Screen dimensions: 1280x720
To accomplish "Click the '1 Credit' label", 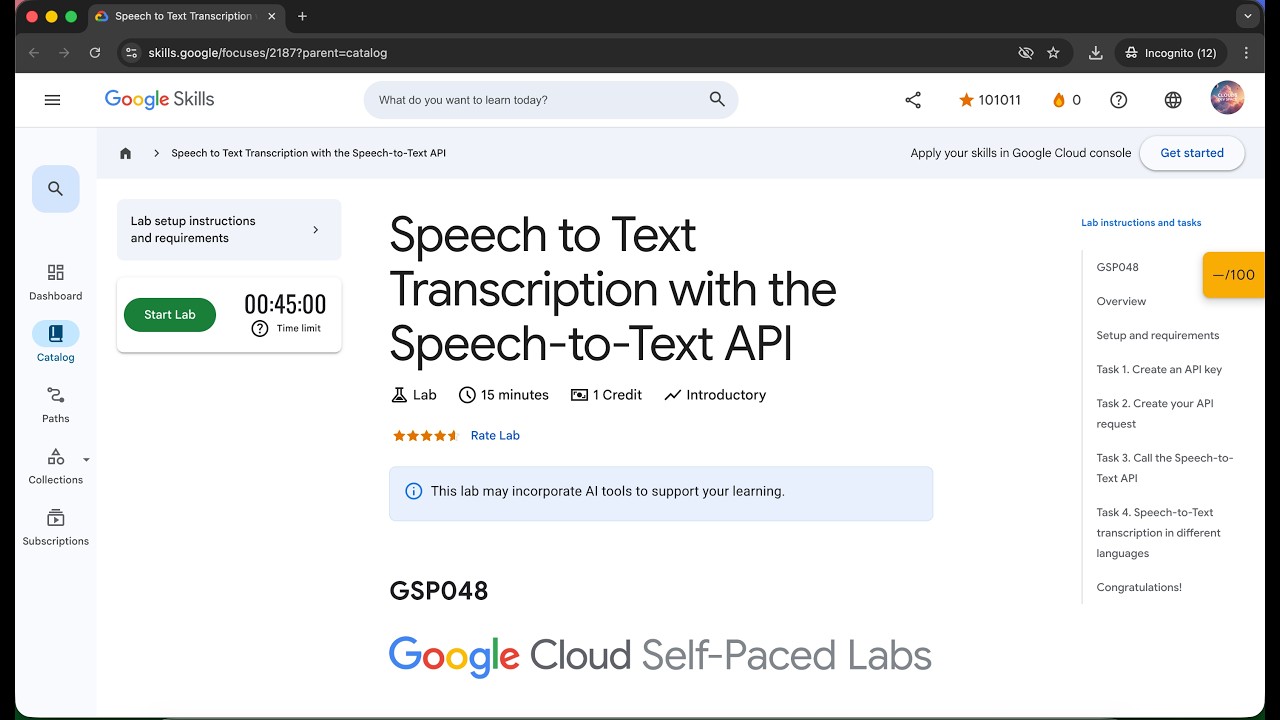I will click(x=606, y=395).
